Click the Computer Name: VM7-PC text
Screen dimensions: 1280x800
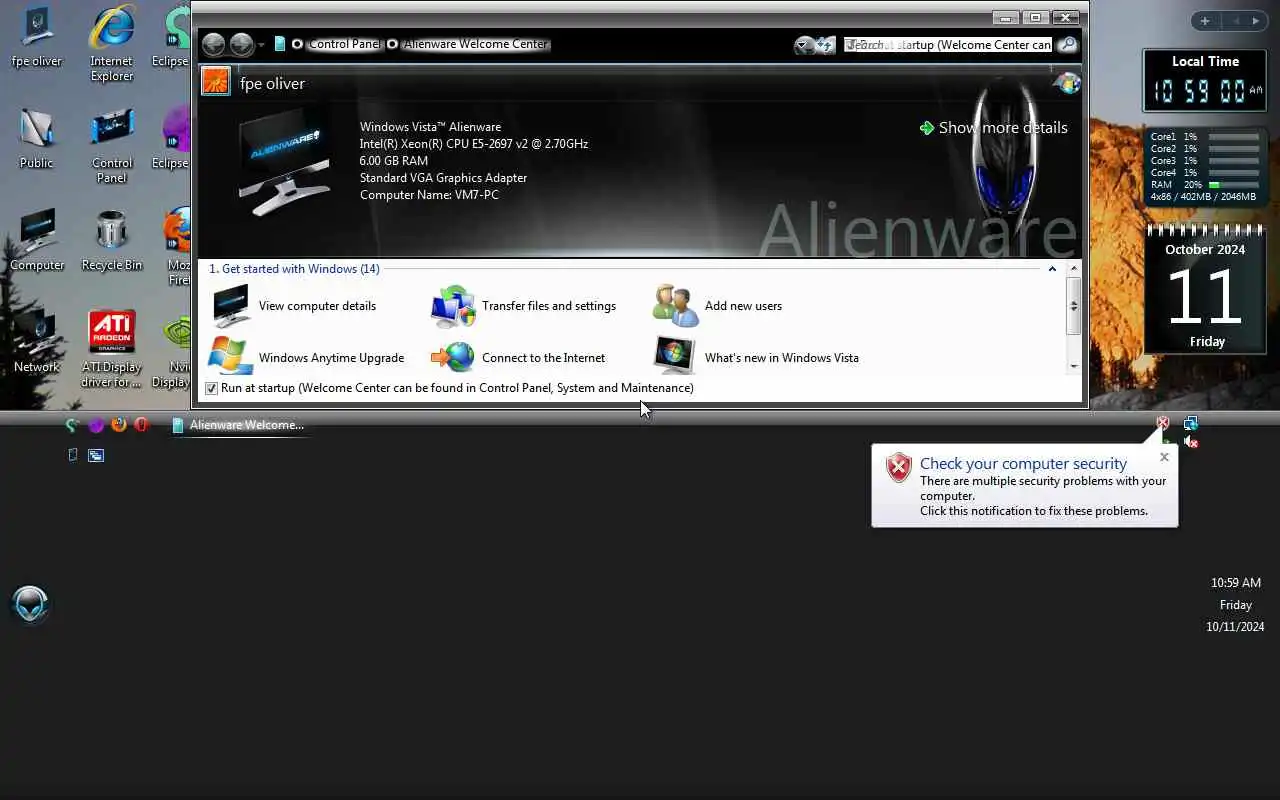429,195
